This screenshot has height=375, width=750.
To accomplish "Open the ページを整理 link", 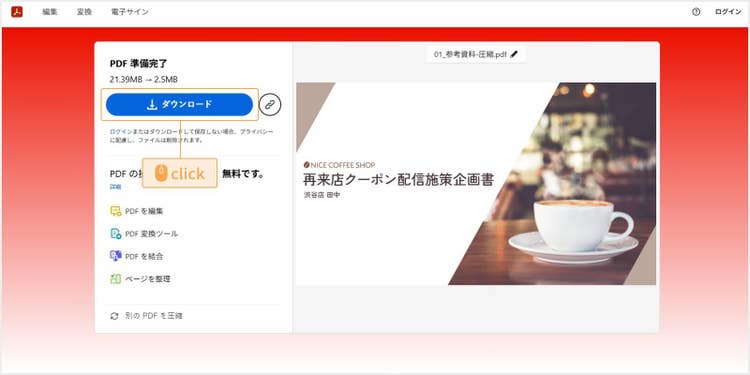I will coord(148,279).
